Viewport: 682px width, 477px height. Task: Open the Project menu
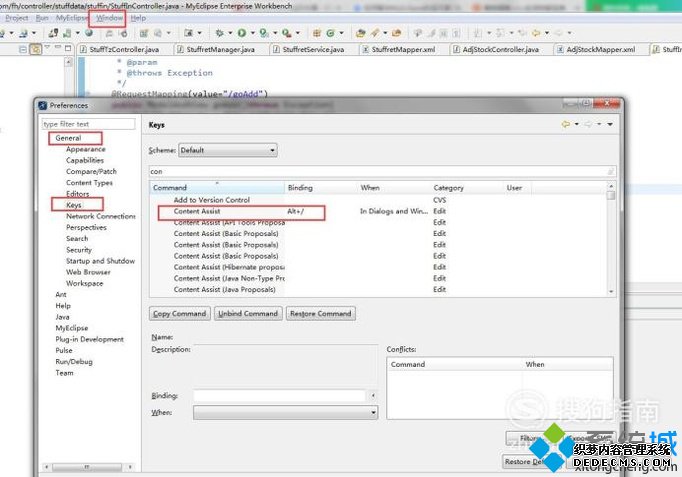[x=17, y=18]
